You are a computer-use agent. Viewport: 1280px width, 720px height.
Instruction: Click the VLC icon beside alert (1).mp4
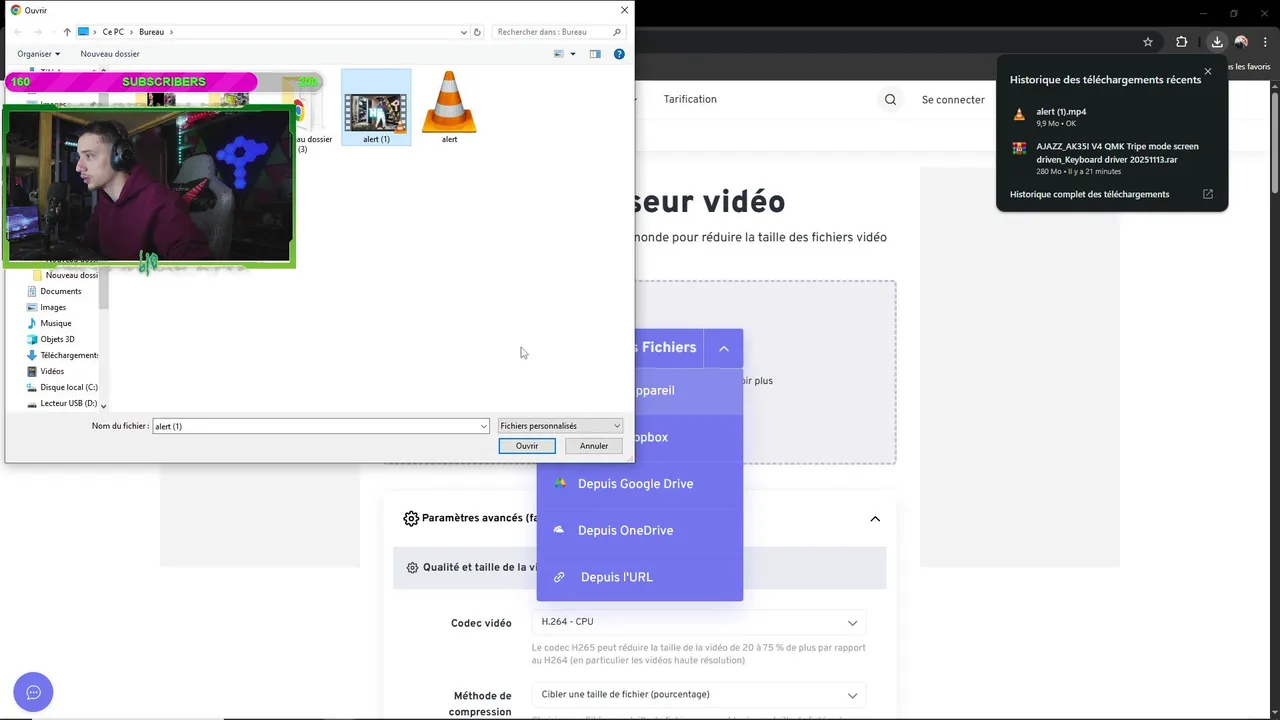click(1019, 114)
